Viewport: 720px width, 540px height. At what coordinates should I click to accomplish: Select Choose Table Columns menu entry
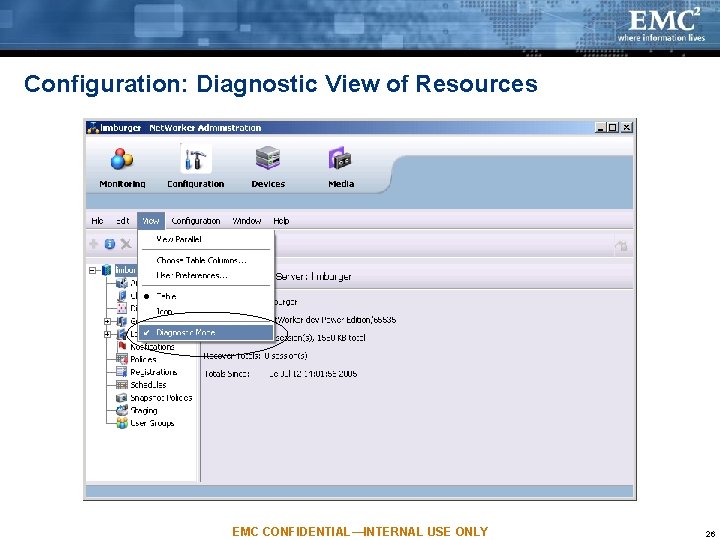(206, 260)
